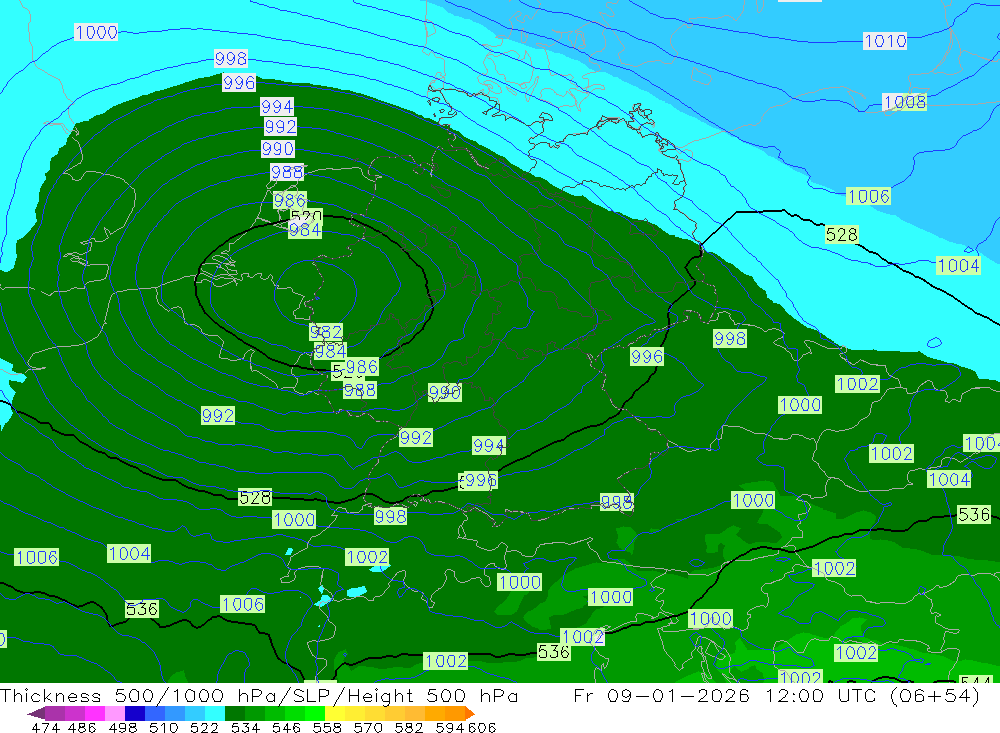Image resolution: width=1000 pixels, height=733 pixels.
Task: Click the '(06+54)' forecast run text
Action: (936, 695)
